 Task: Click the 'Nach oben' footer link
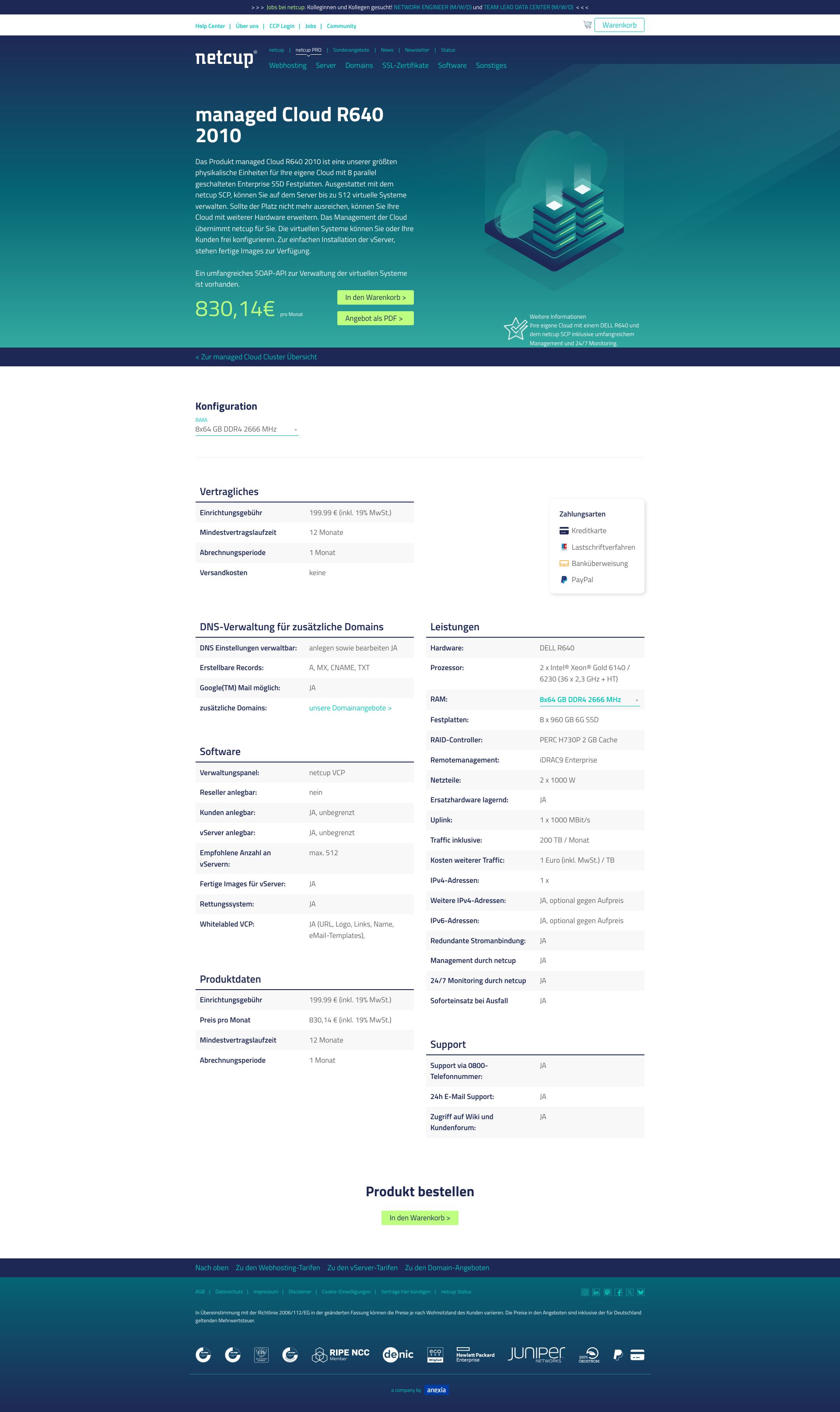212,1268
